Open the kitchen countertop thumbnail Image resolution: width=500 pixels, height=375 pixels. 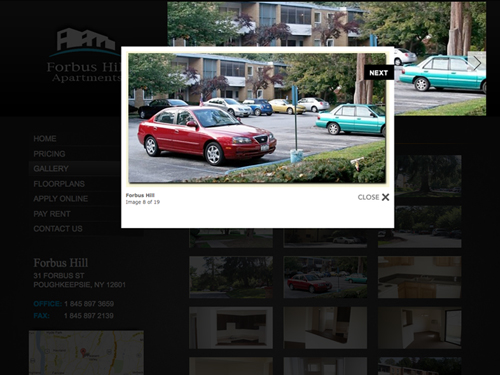coord(420,277)
